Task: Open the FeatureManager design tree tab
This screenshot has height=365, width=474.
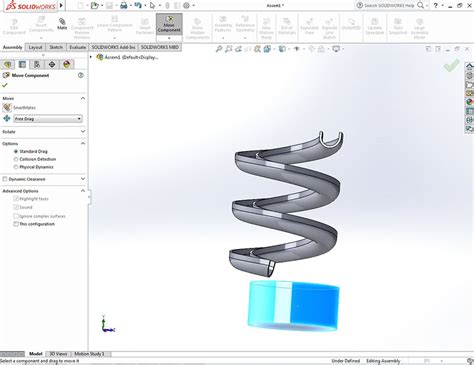Action: point(7,64)
